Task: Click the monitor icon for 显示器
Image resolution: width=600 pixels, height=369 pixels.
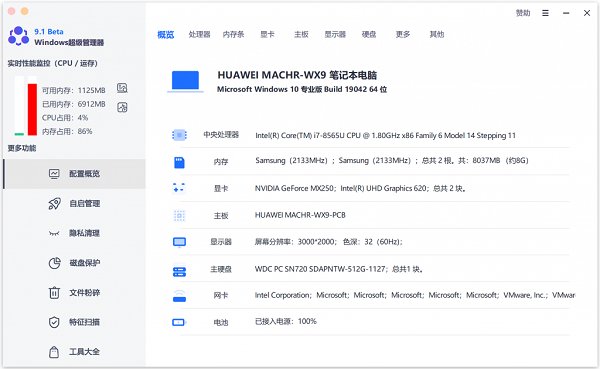Action: click(179, 242)
